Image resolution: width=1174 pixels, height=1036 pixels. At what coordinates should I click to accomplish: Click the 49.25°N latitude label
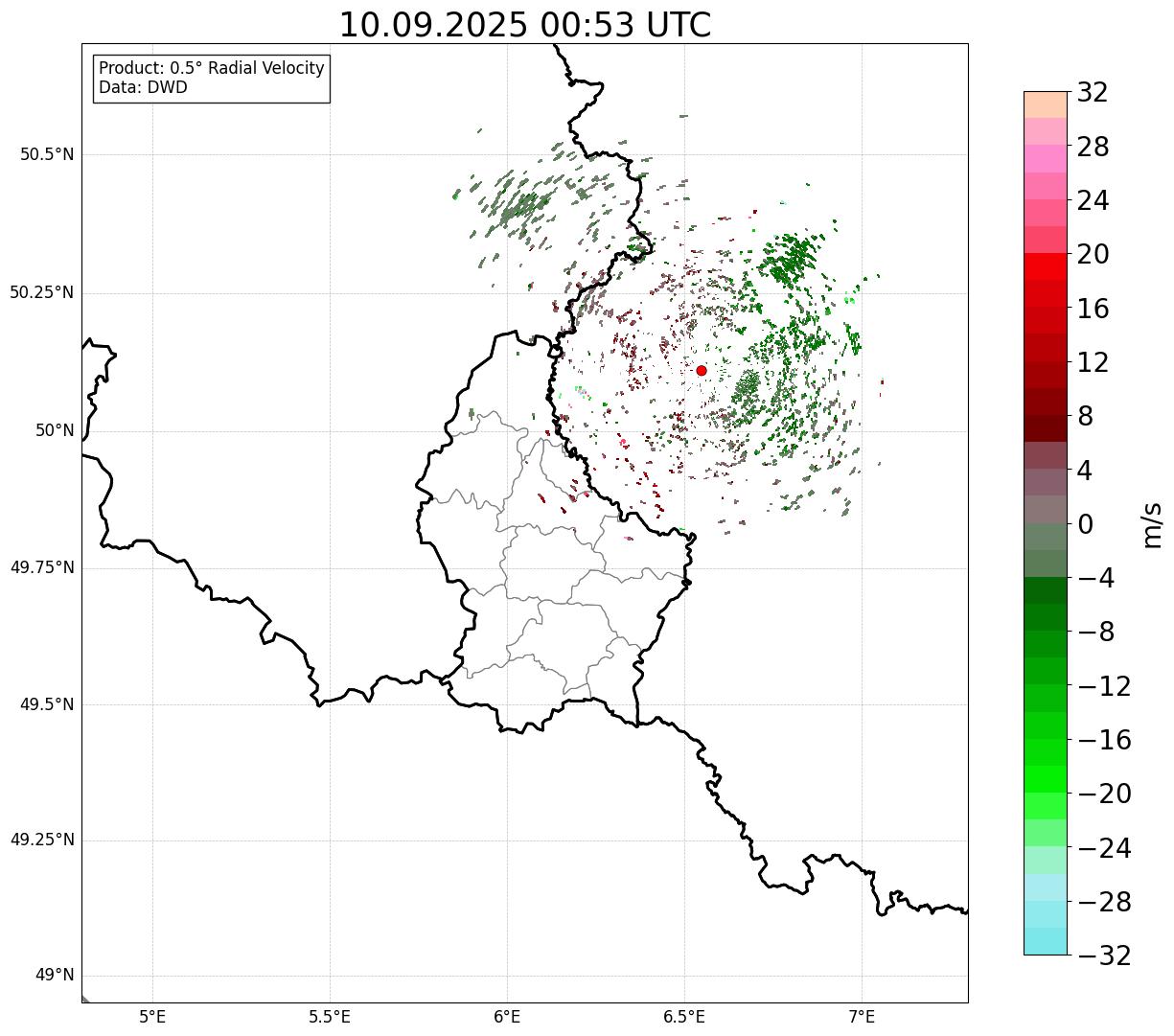pyautogui.click(x=42, y=840)
